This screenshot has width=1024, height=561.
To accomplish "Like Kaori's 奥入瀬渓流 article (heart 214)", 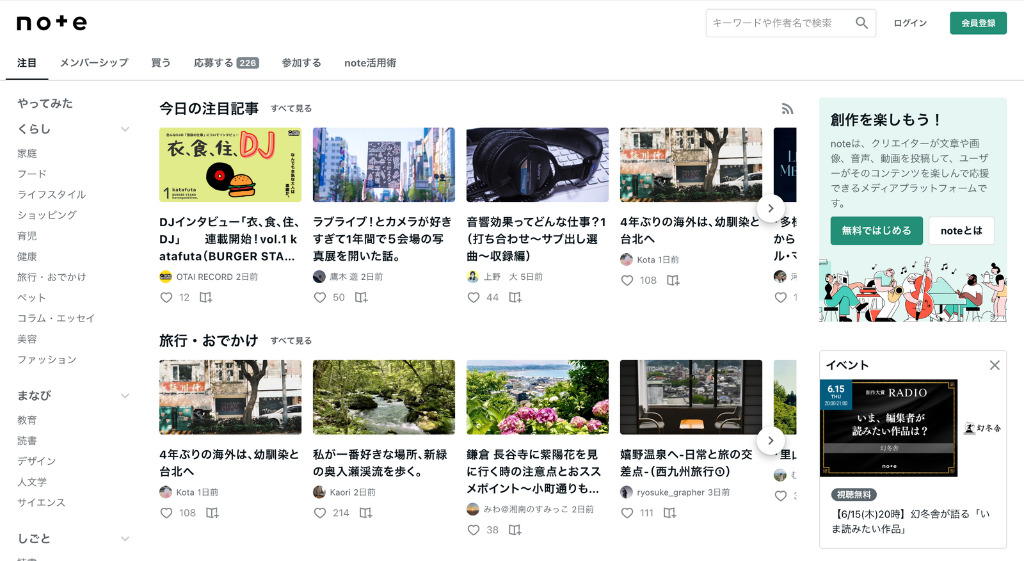I will (x=320, y=513).
